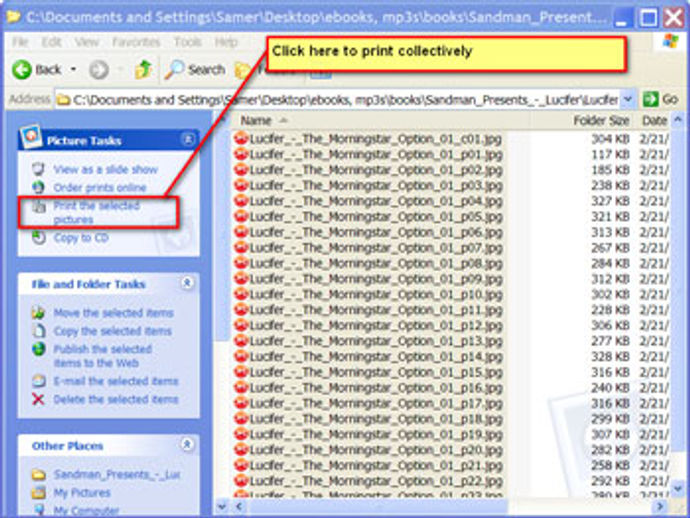Open the Favorites menu
The image size is (690, 518).
pos(136,42)
